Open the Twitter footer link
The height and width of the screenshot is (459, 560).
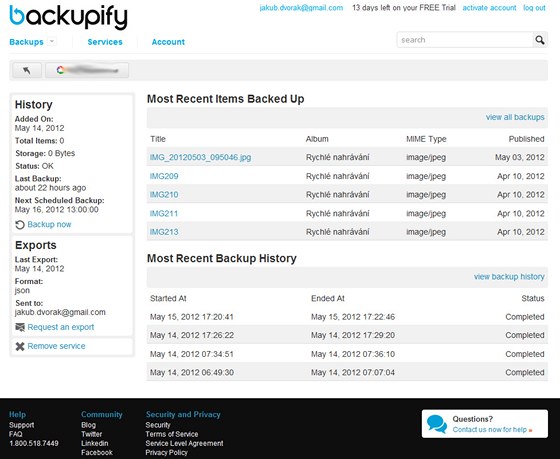[91, 434]
